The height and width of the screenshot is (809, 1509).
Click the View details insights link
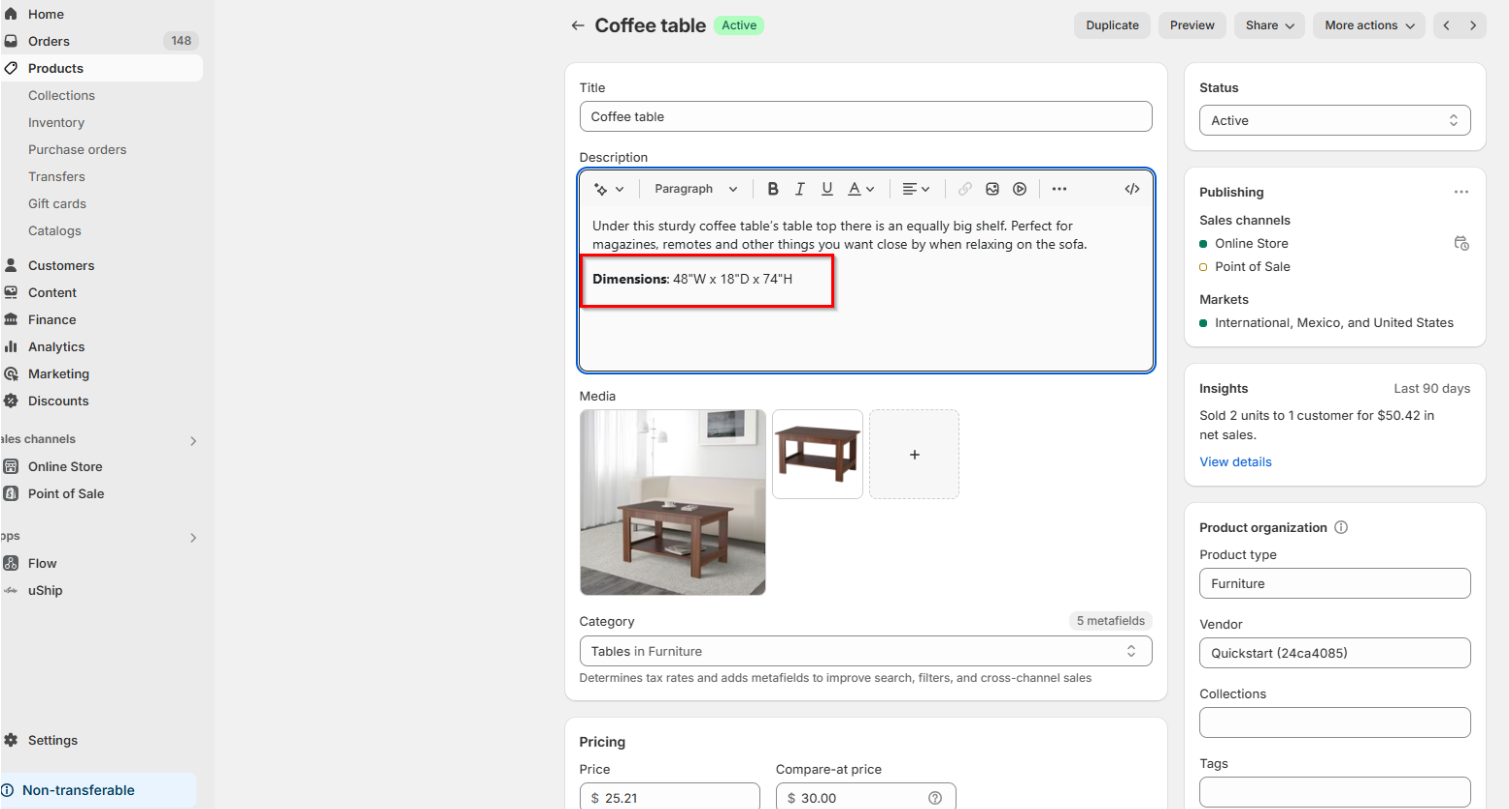coord(1234,461)
